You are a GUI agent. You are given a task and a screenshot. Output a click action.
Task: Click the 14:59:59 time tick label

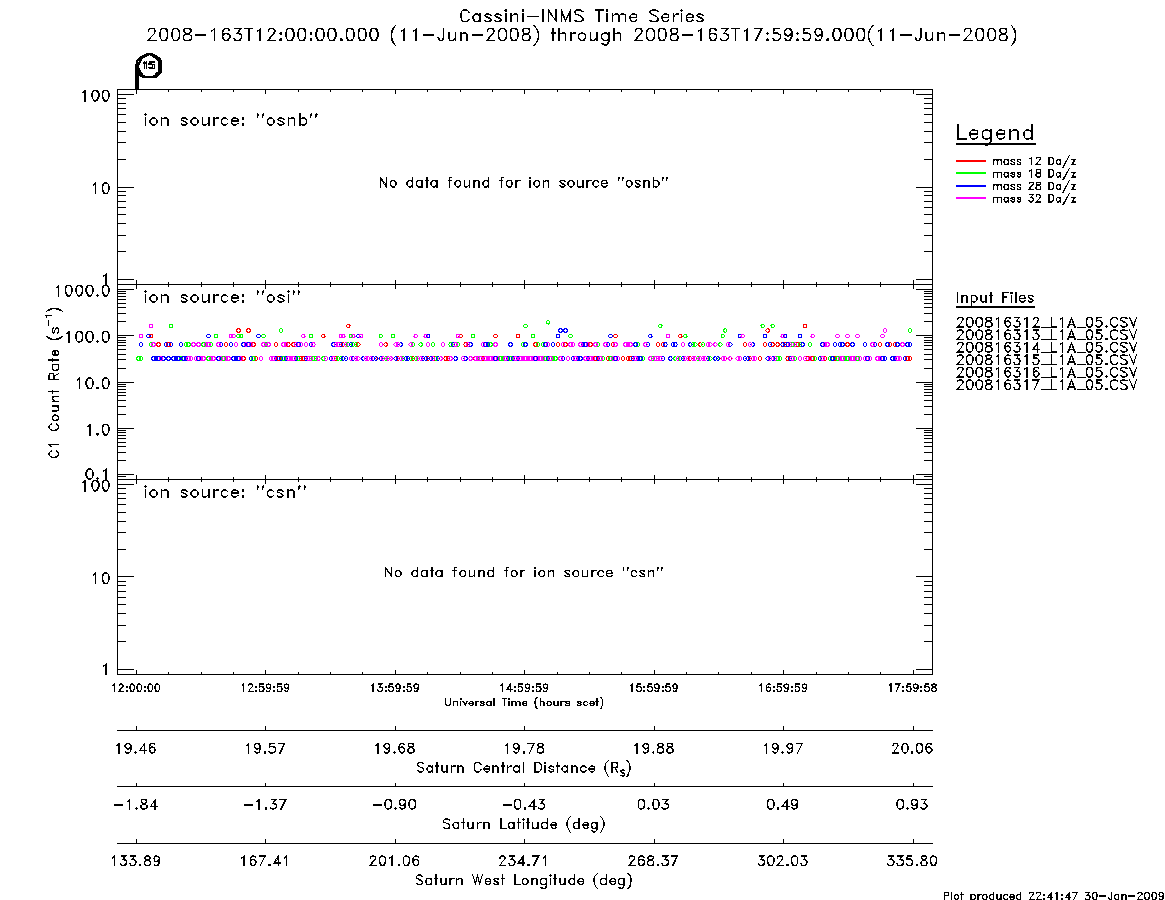524,688
